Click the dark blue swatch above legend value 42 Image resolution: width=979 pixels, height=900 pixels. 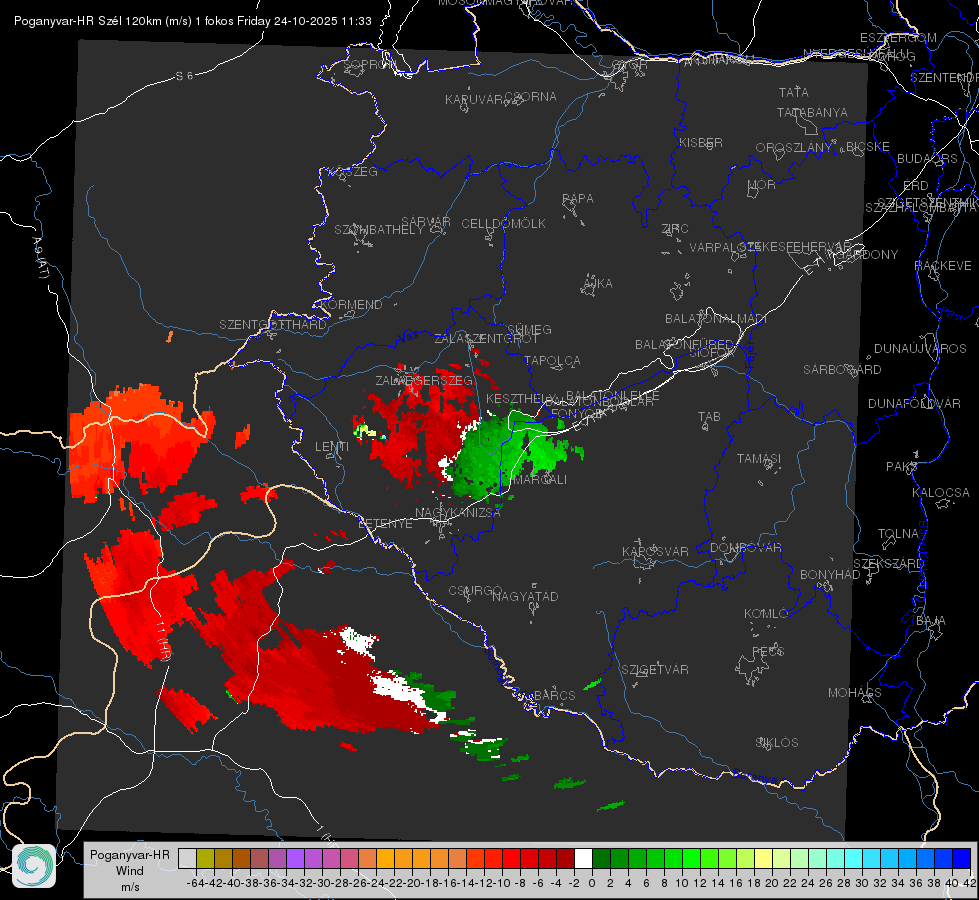(x=962, y=859)
